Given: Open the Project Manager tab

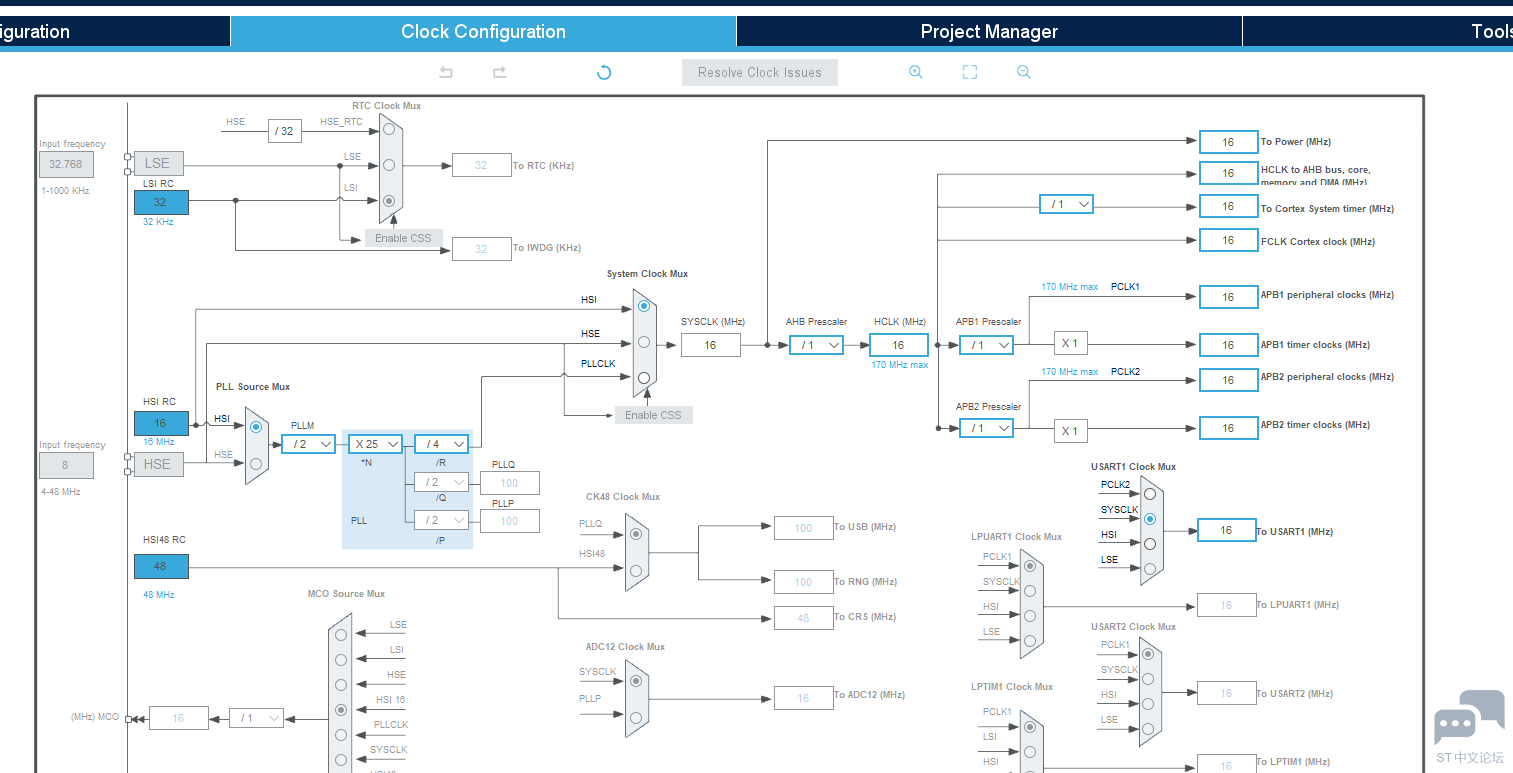Looking at the screenshot, I should pos(989,31).
